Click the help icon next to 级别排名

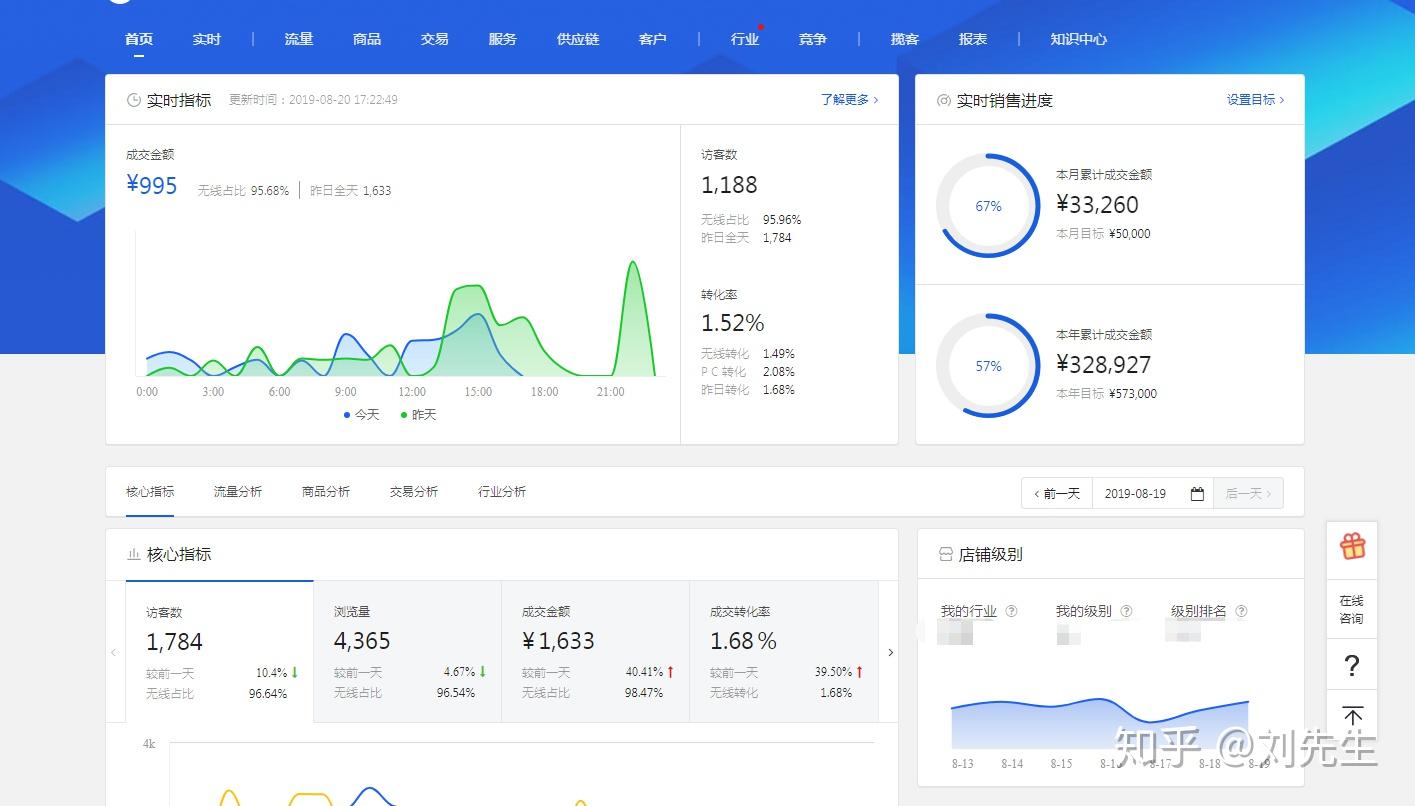pyautogui.click(x=1241, y=611)
